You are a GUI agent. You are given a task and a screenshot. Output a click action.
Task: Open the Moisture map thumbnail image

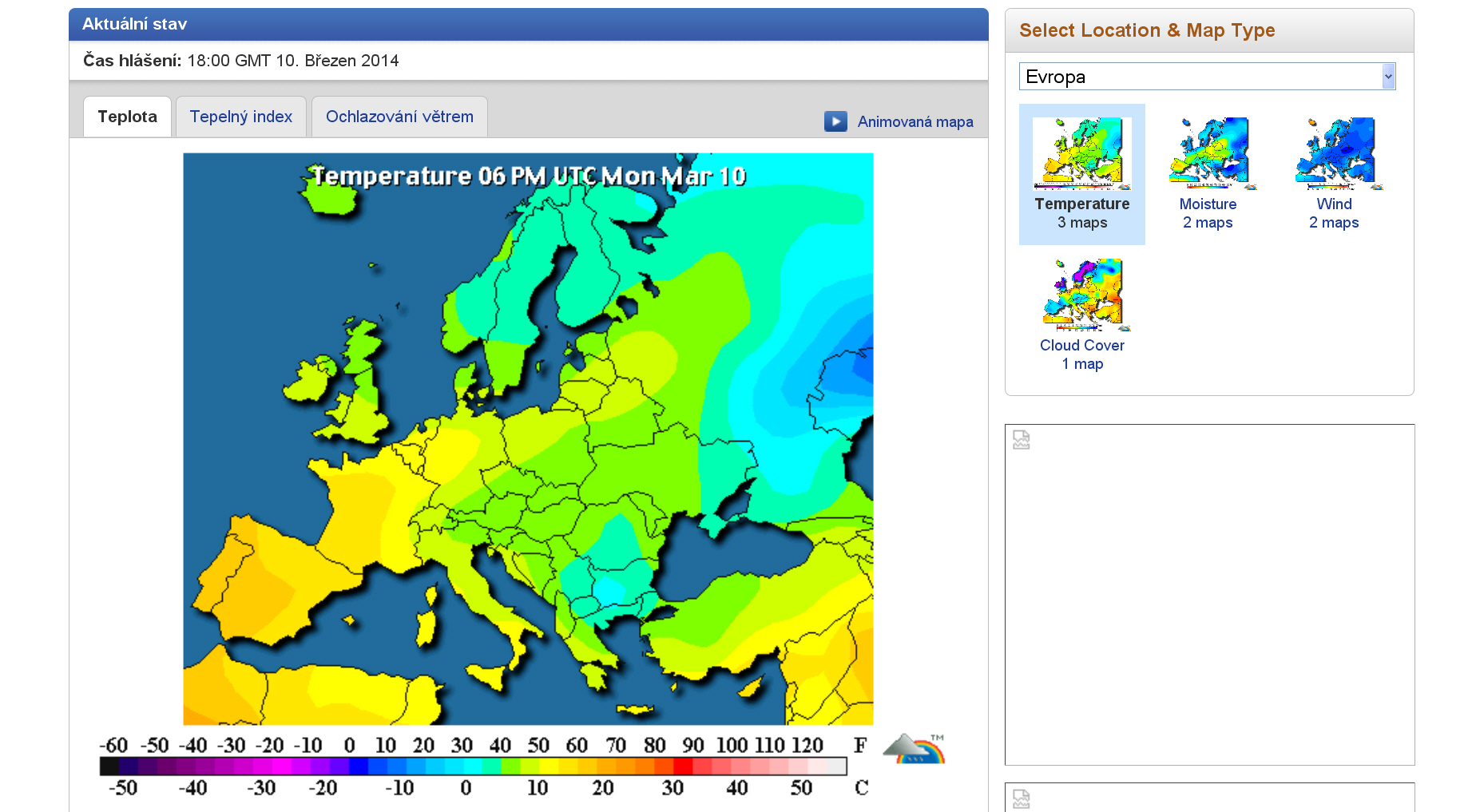pyautogui.click(x=1208, y=153)
